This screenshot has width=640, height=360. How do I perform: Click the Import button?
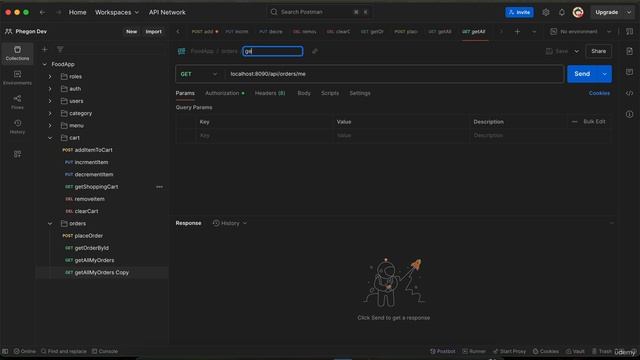click(153, 31)
